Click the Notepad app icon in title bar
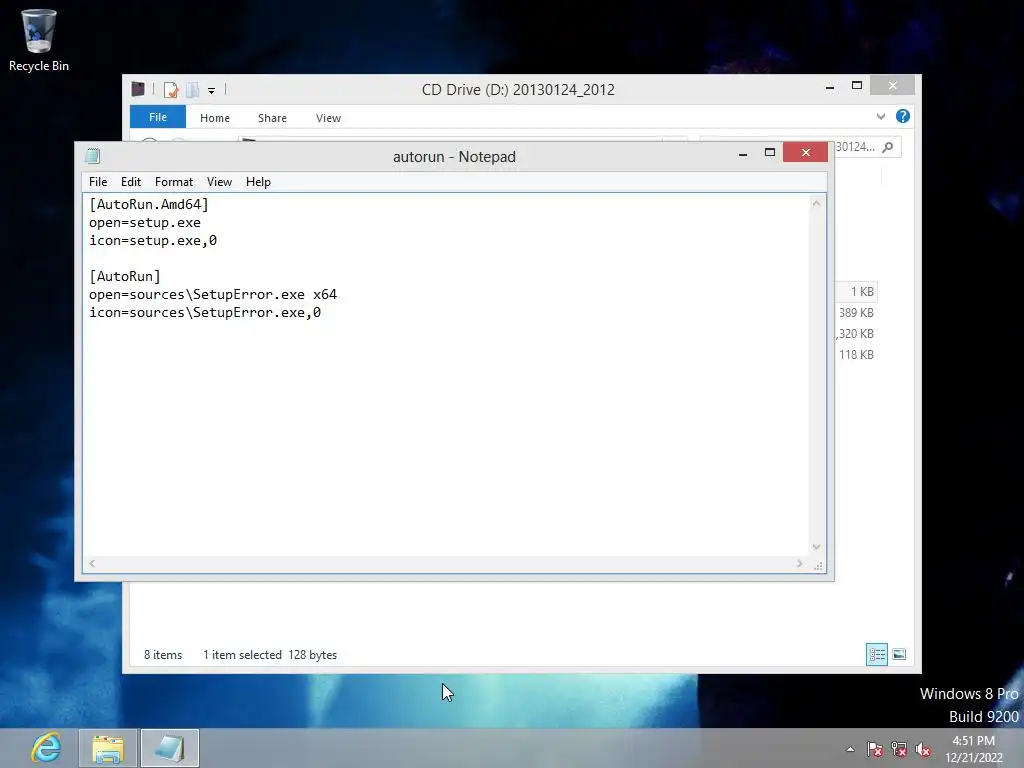Screen dimensions: 1024x768 pos(92,156)
